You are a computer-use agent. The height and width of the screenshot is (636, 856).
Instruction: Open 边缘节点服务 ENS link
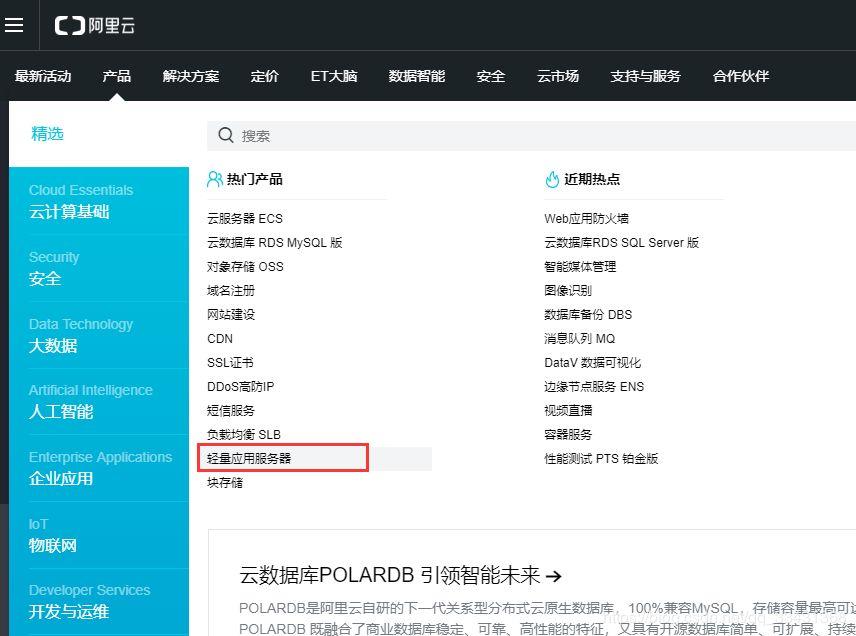click(594, 387)
